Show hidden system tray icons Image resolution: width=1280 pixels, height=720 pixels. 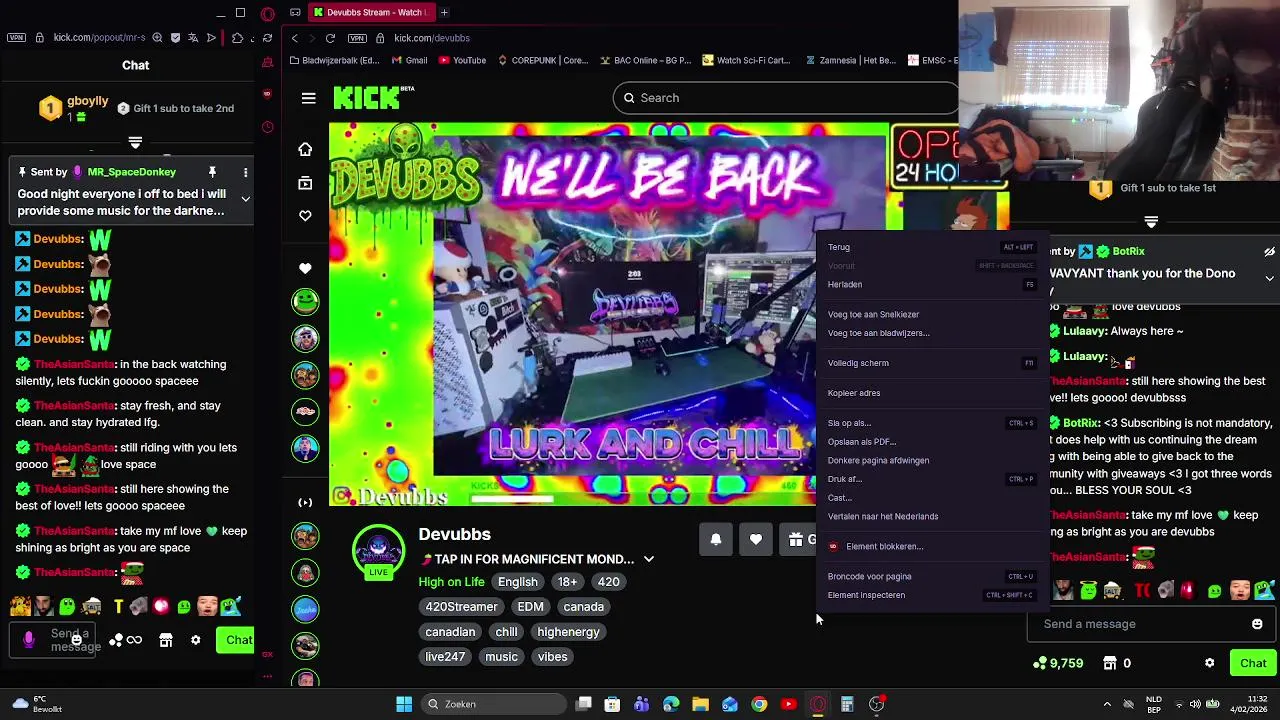coord(1107,704)
